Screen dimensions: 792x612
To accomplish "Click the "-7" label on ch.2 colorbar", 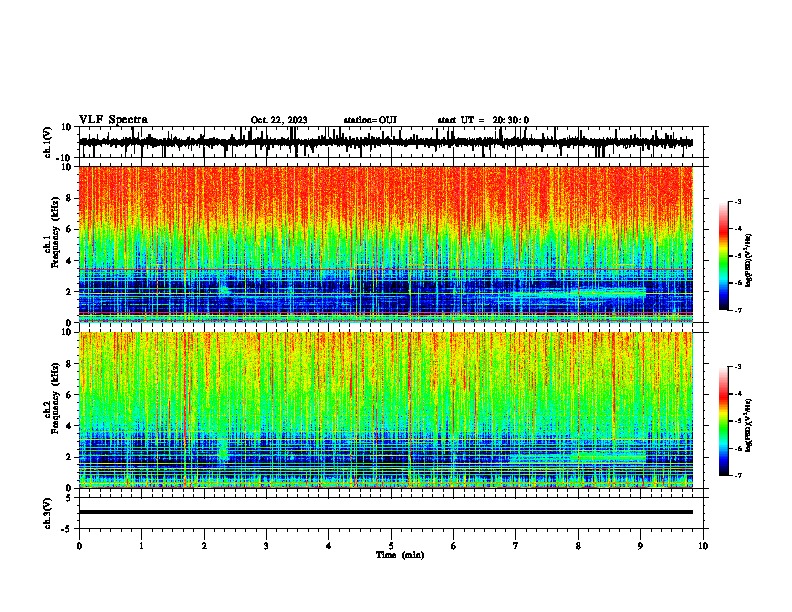I will coord(737,475).
